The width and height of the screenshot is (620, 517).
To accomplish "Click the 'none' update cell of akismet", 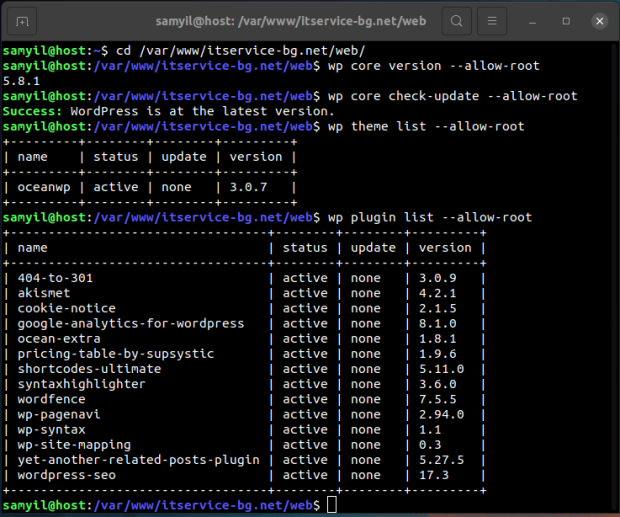I will 366,293.
